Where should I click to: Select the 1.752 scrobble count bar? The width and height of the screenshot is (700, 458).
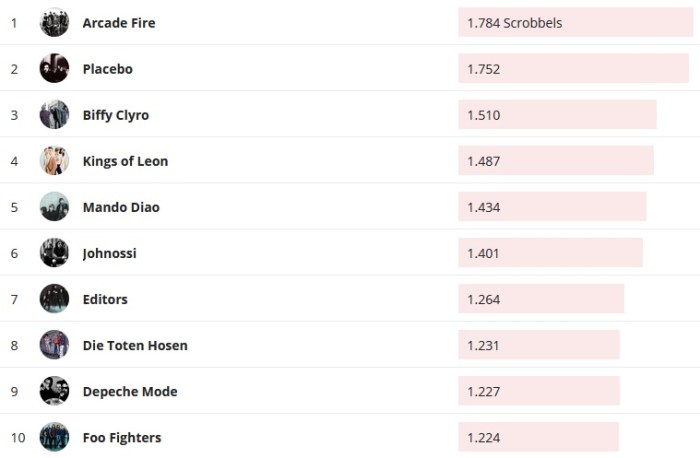click(573, 69)
